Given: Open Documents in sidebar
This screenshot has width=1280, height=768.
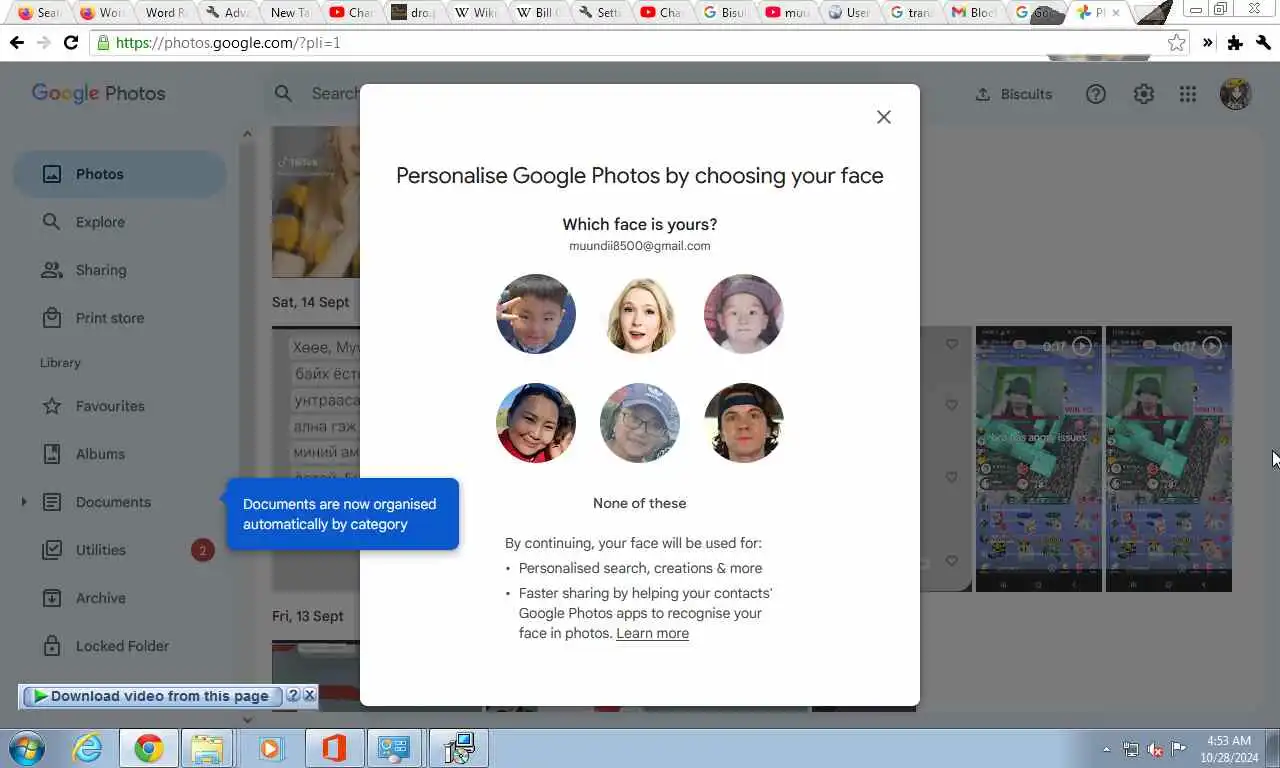Looking at the screenshot, I should tap(113, 502).
